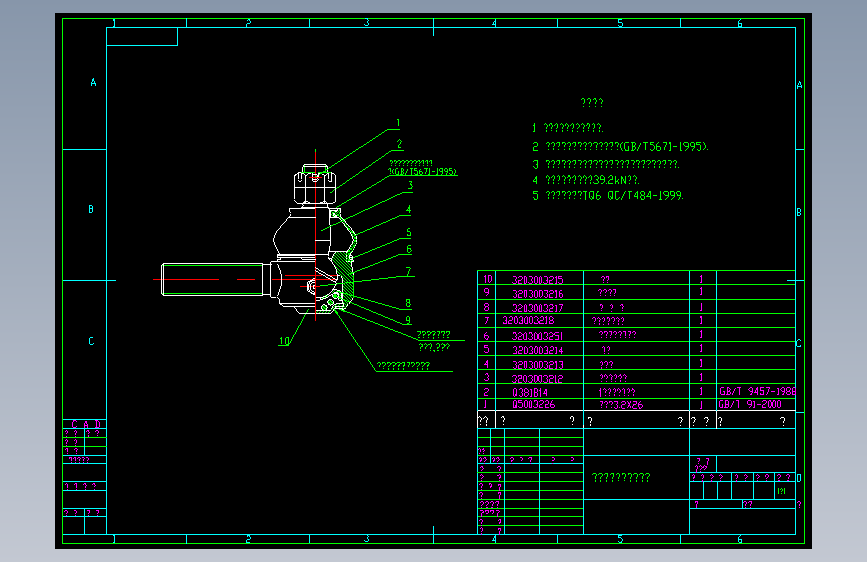This screenshot has height=562, width=867.
Task: Click callout number 2 on the drawing
Action: [x=400, y=144]
